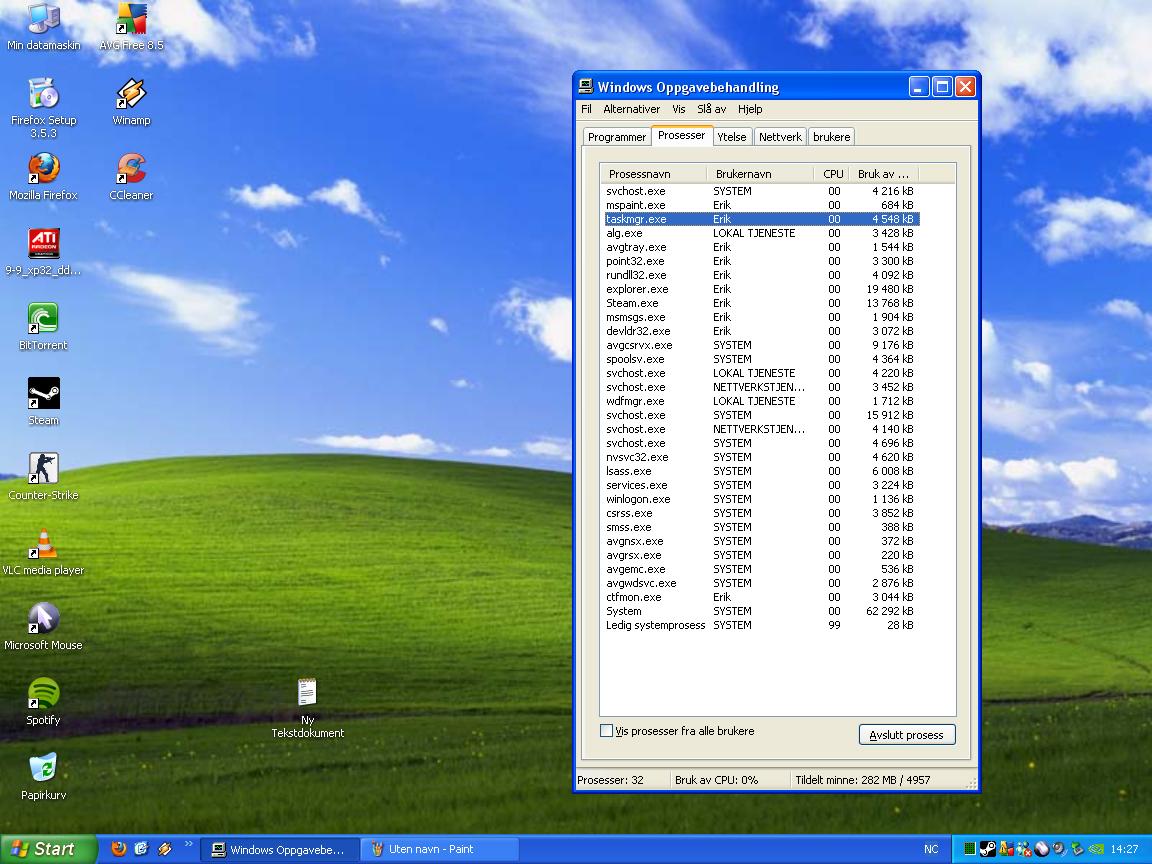Viewport: 1152px width, 864px height.
Task: Select the winlogon.exe process row
Action: tap(761, 499)
